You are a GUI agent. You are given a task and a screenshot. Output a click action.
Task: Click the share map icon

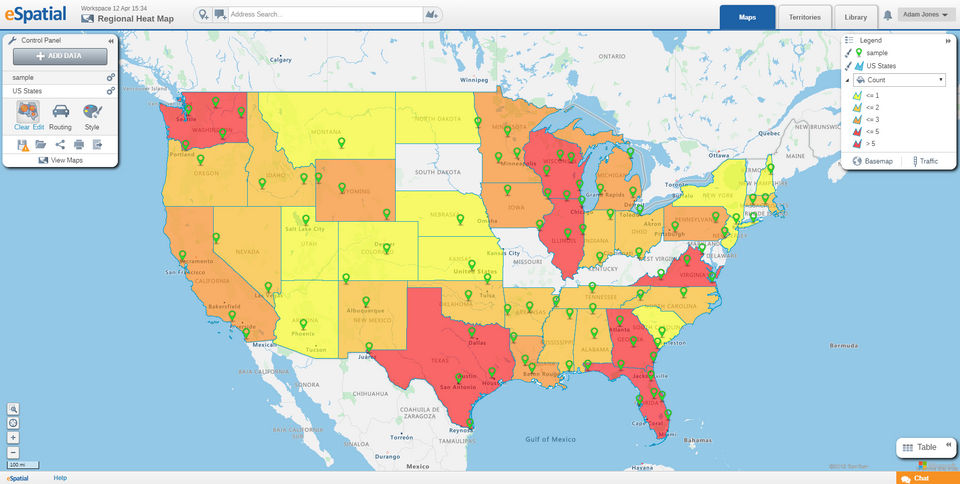tap(60, 144)
